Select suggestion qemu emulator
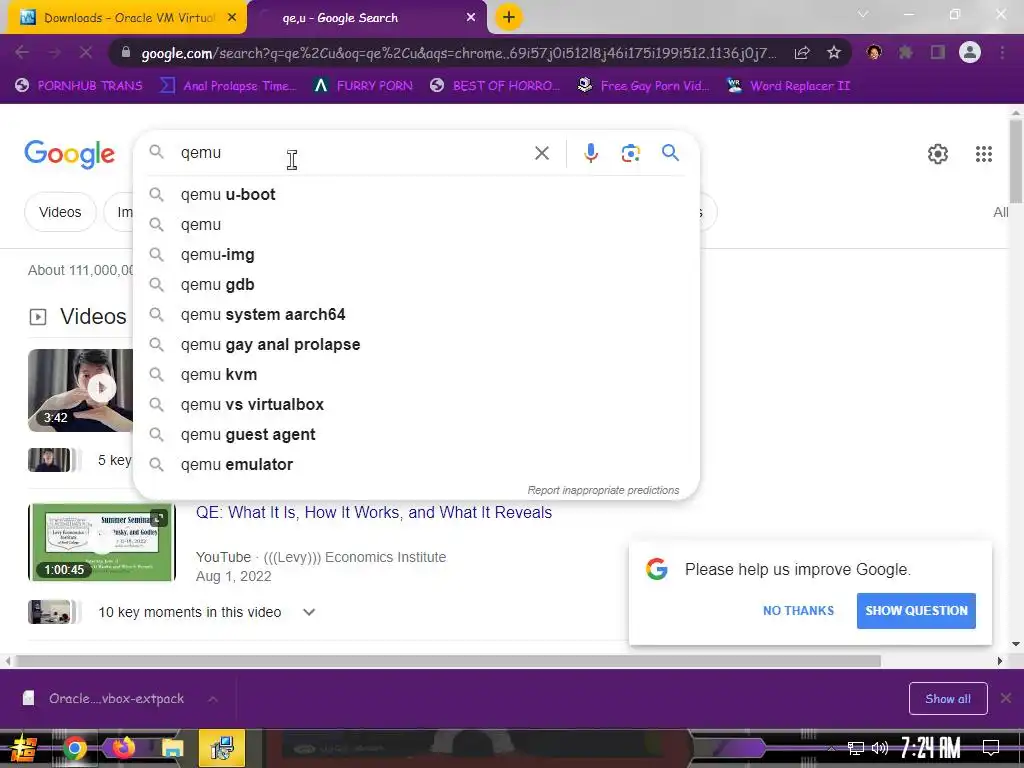This screenshot has width=1024, height=768. click(x=416, y=465)
